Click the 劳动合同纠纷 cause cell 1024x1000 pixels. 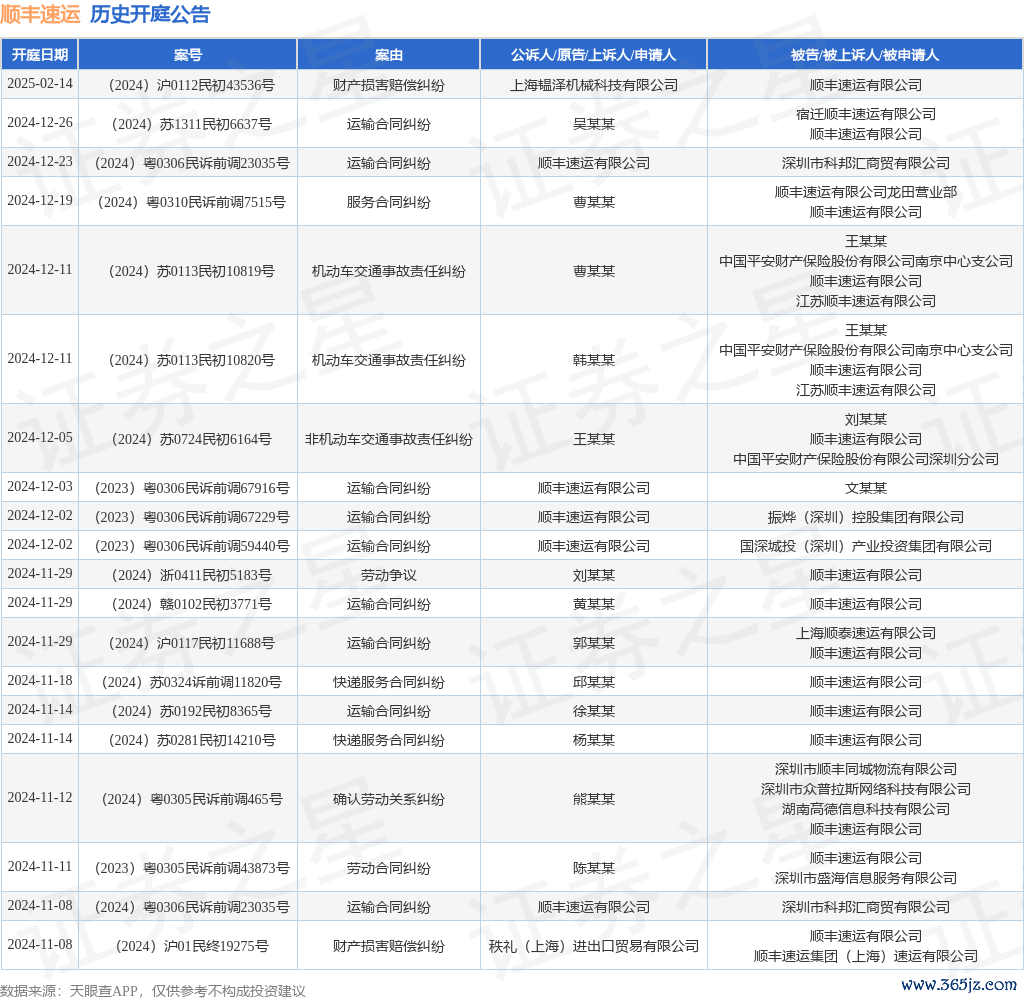(x=389, y=868)
